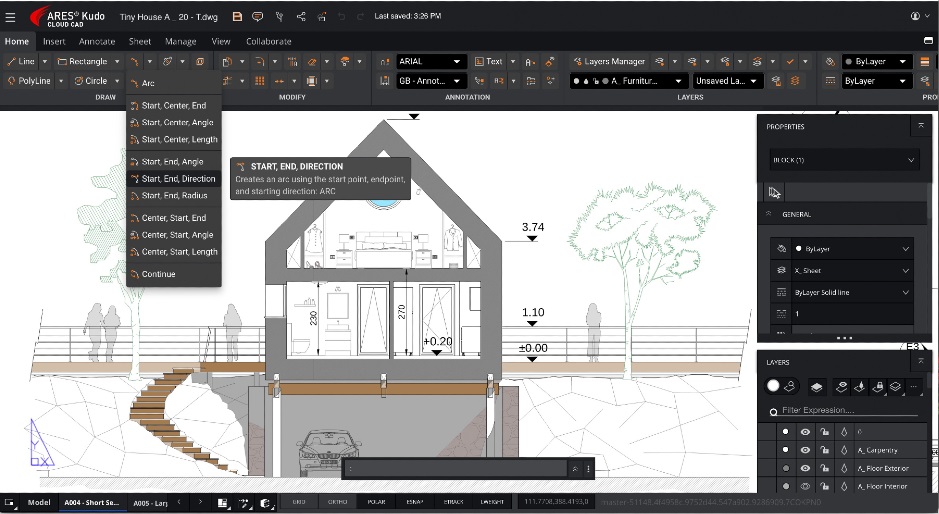Open the Layers Manager
This screenshot has height=514, width=939.
click(x=608, y=62)
